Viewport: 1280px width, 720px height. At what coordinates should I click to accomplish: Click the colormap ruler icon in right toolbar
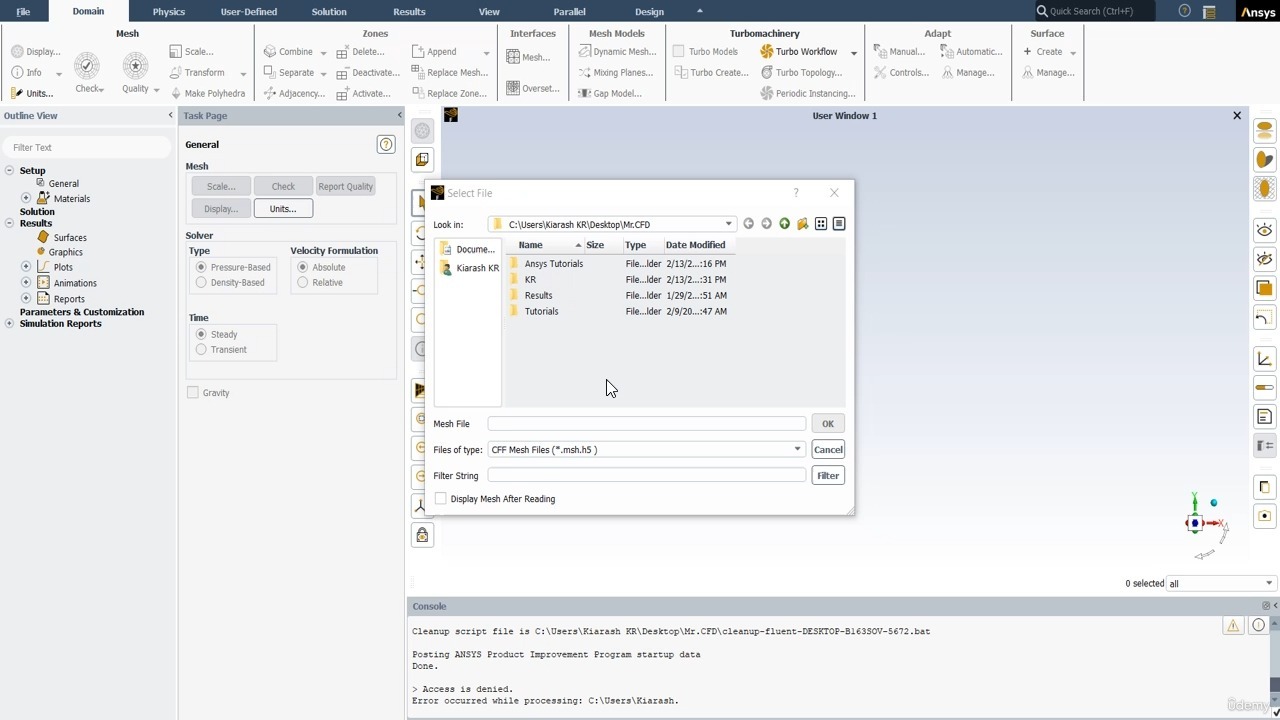[x=1265, y=388]
